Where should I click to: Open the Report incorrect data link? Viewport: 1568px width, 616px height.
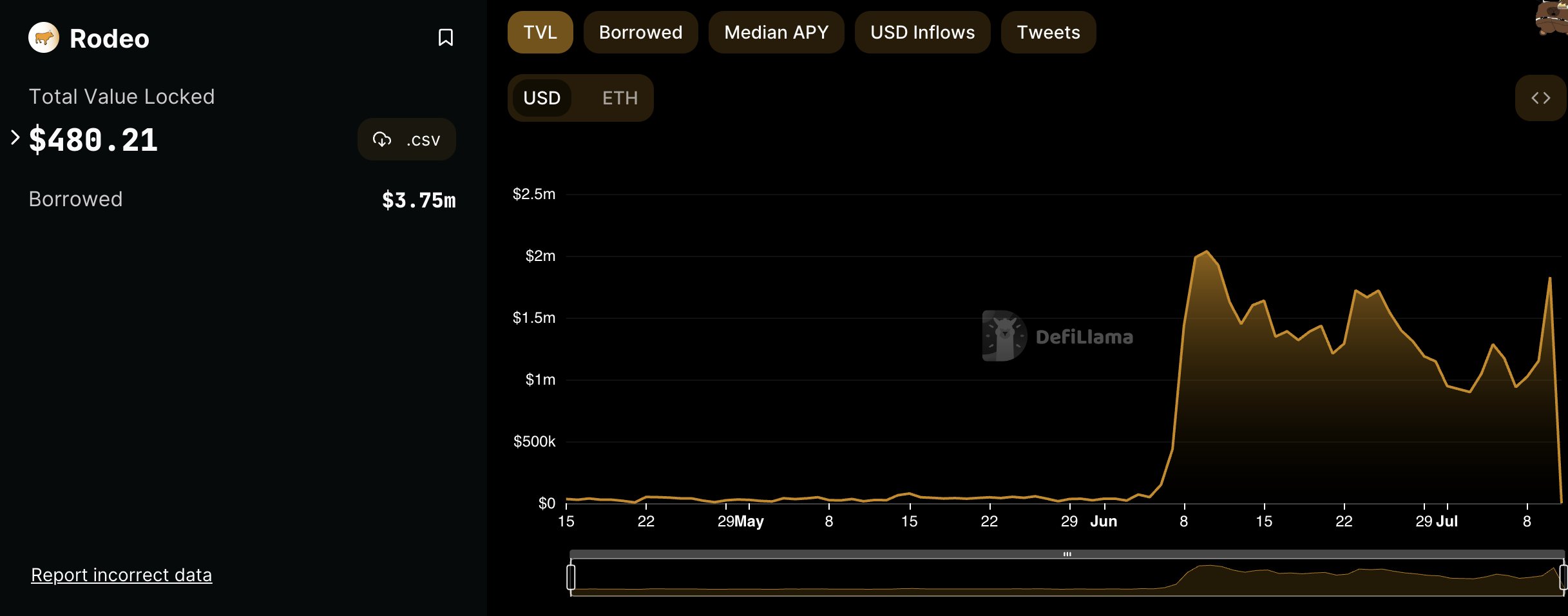(x=121, y=575)
